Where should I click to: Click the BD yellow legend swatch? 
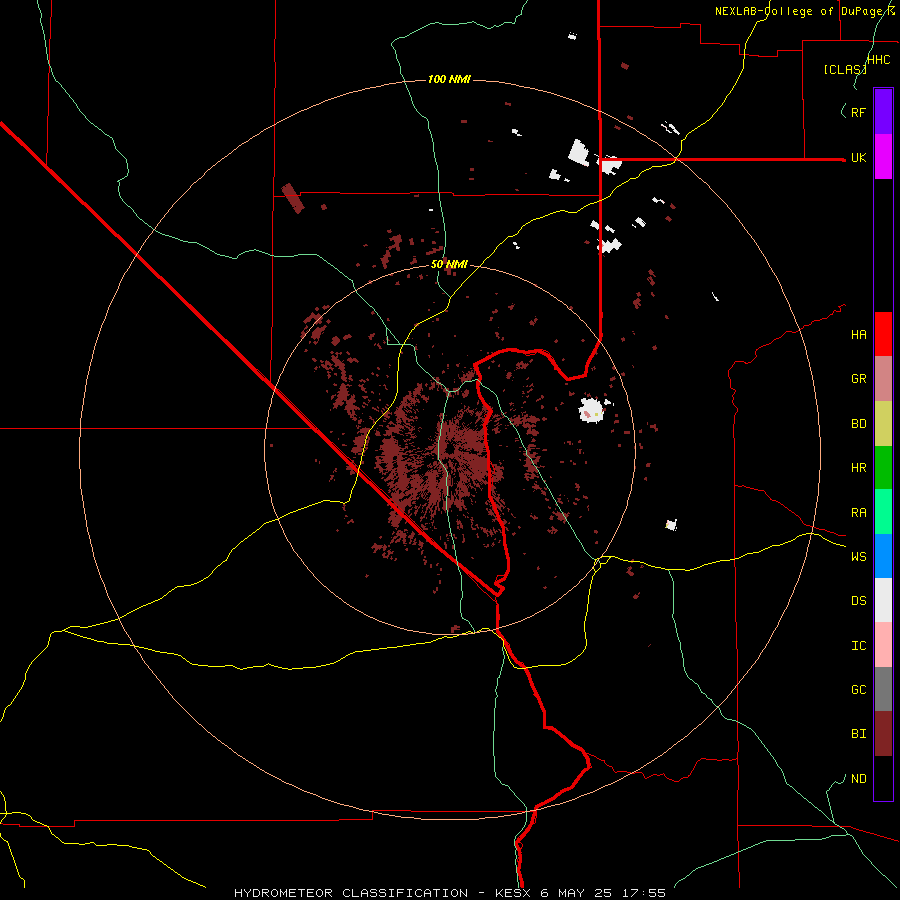click(883, 424)
